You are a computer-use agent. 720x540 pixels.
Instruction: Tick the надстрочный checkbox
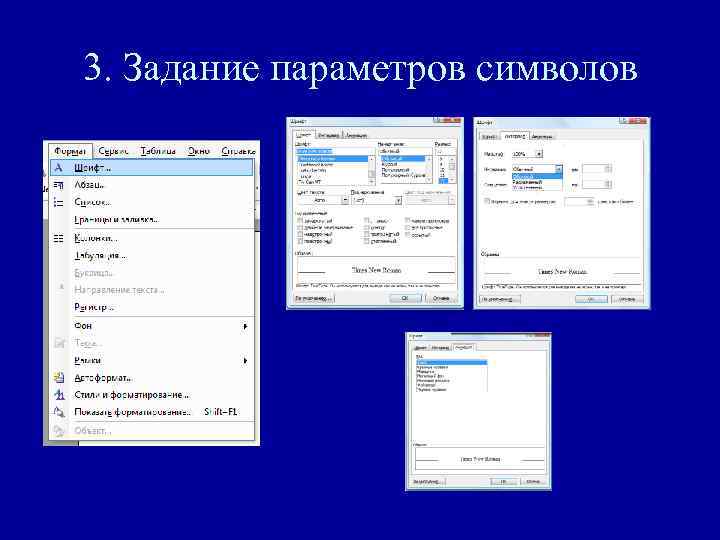click(x=300, y=234)
